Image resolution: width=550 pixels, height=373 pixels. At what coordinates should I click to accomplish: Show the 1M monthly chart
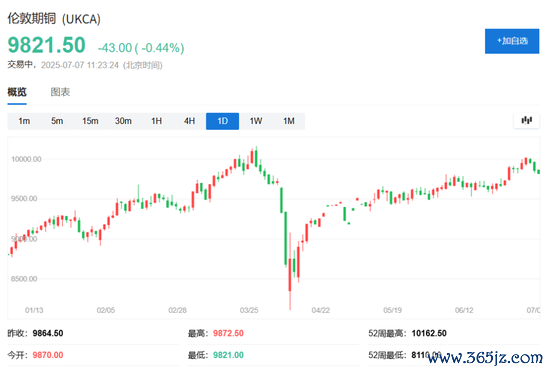pos(289,121)
